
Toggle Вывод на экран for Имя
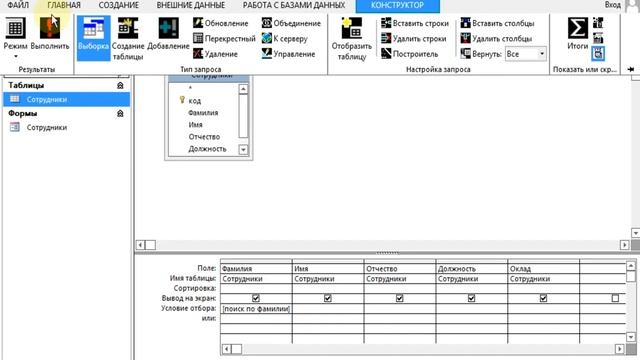(328, 298)
